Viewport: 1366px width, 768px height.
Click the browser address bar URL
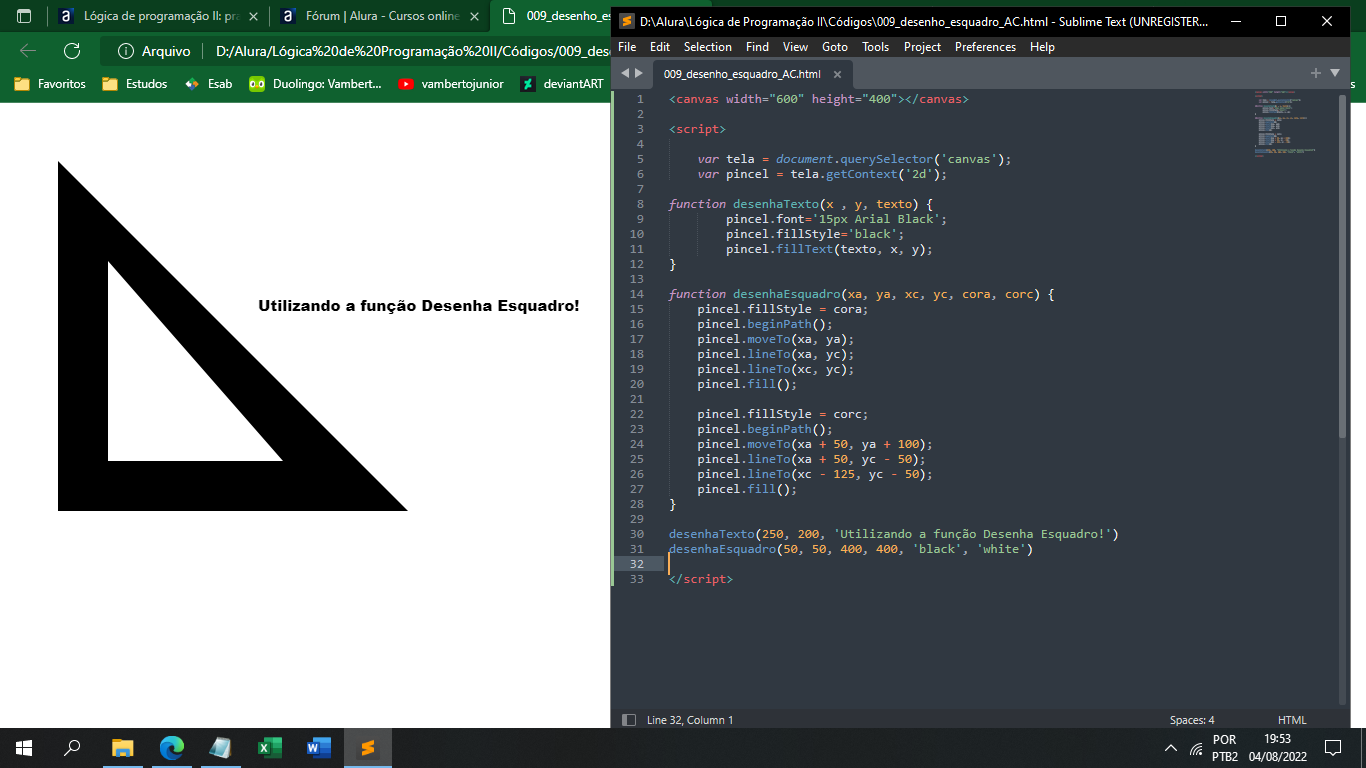(412, 51)
